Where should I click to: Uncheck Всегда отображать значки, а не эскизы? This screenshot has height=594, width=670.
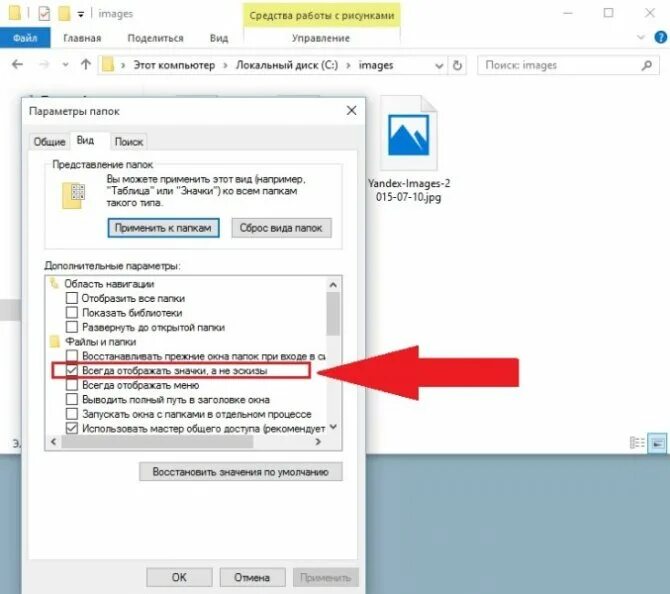[x=72, y=370]
